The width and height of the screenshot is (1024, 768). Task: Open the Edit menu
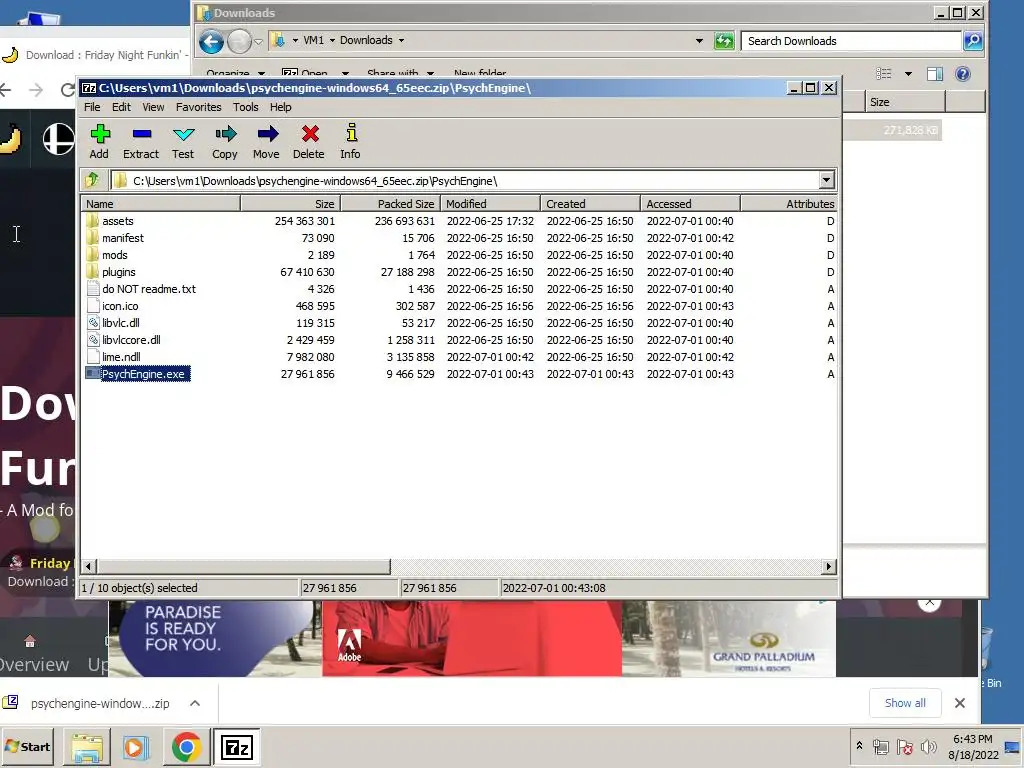click(x=121, y=107)
